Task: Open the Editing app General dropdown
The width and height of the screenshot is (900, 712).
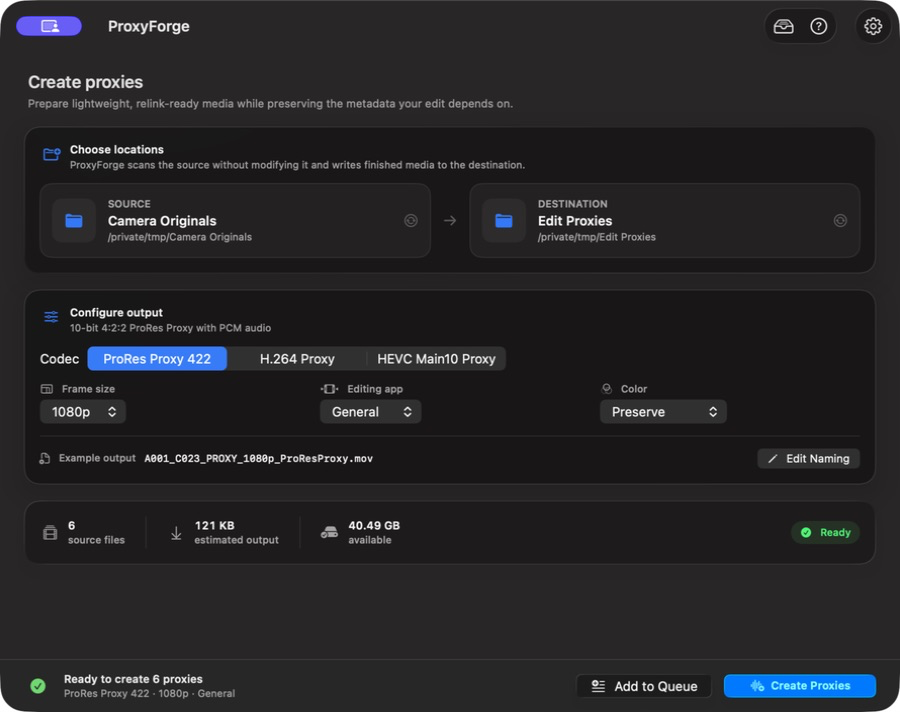Action: (370, 412)
